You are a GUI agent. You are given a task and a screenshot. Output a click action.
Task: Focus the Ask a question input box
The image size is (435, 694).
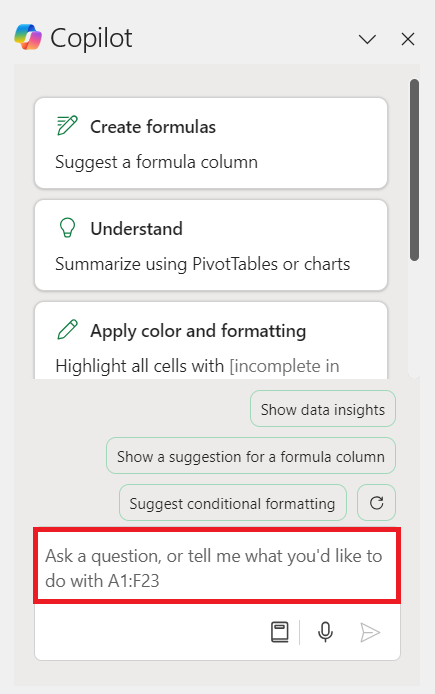(217, 567)
